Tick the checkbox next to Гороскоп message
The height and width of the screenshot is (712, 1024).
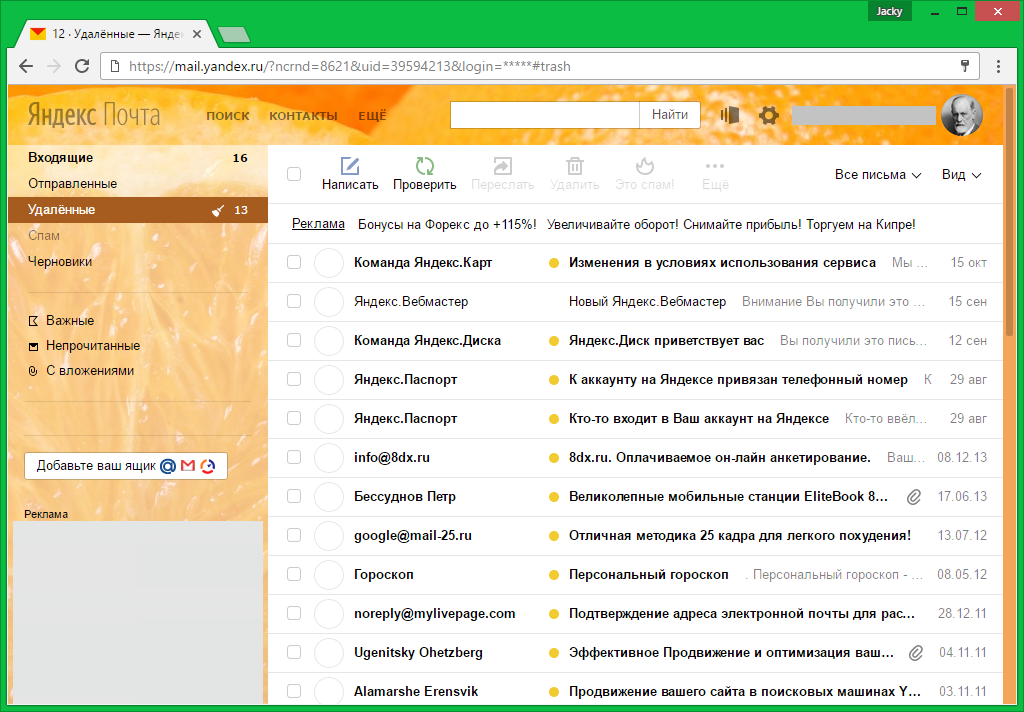294,574
